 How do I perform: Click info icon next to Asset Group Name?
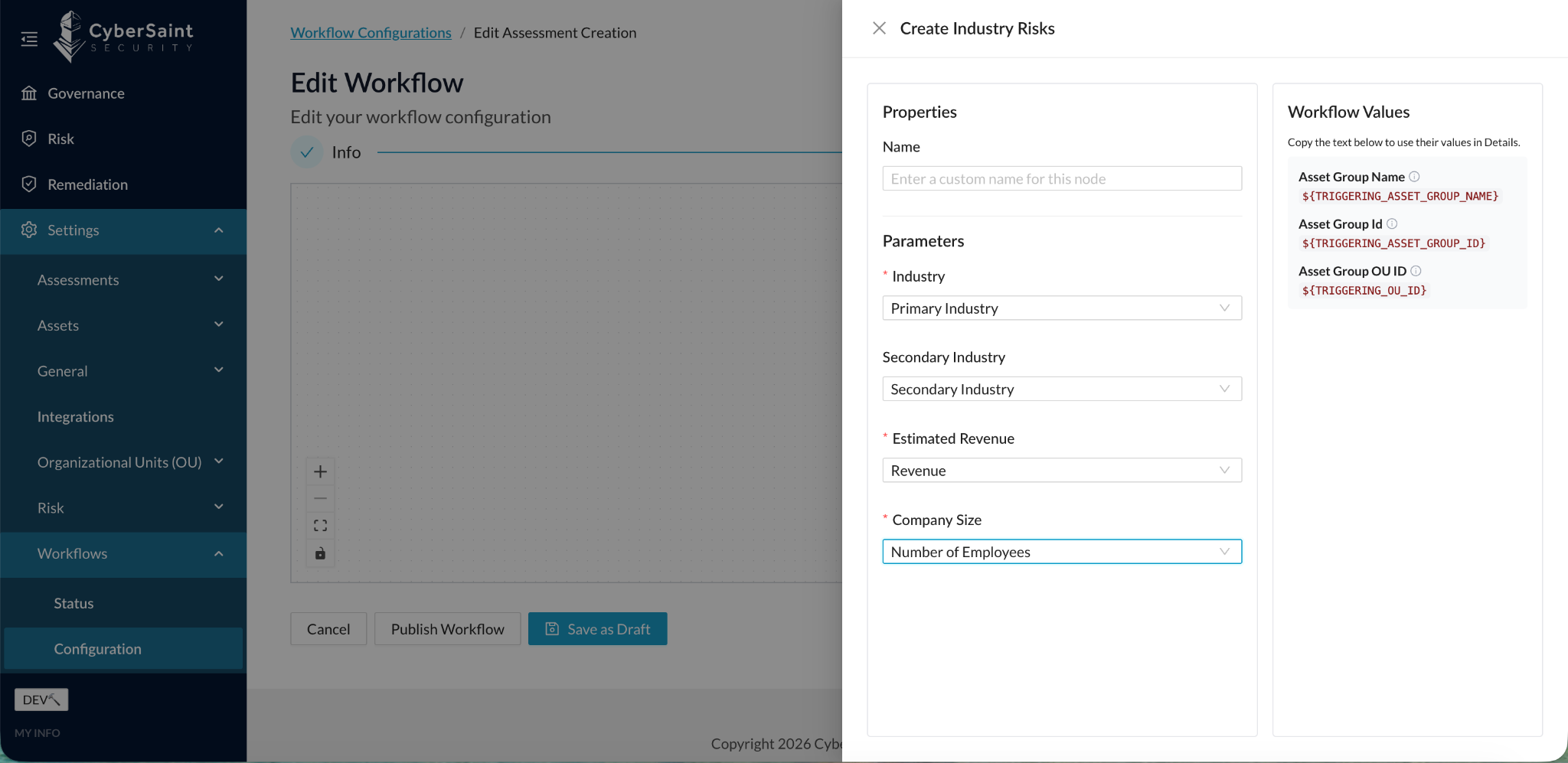coord(1414,177)
